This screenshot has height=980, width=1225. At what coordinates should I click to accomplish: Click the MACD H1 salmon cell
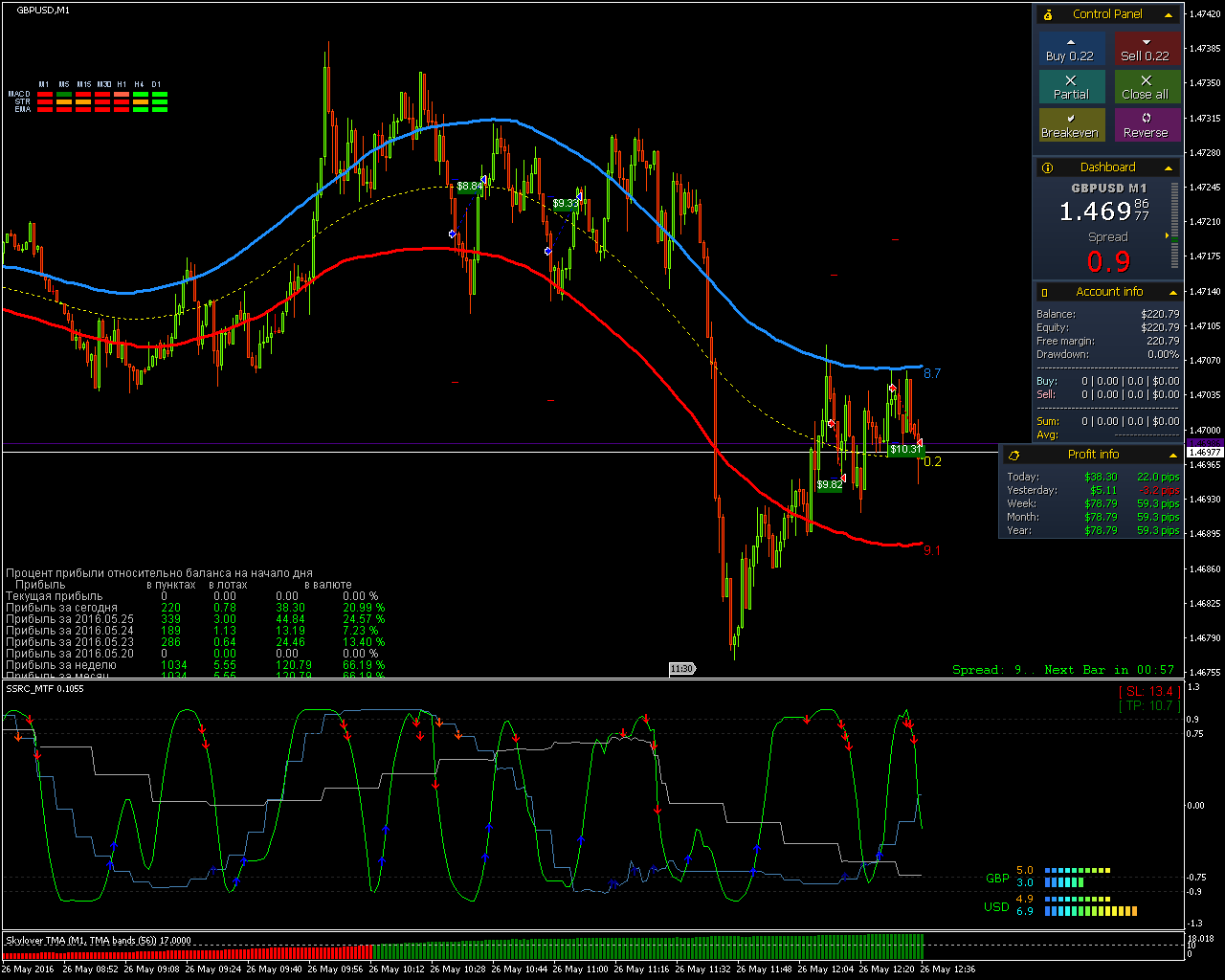(122, 95)
